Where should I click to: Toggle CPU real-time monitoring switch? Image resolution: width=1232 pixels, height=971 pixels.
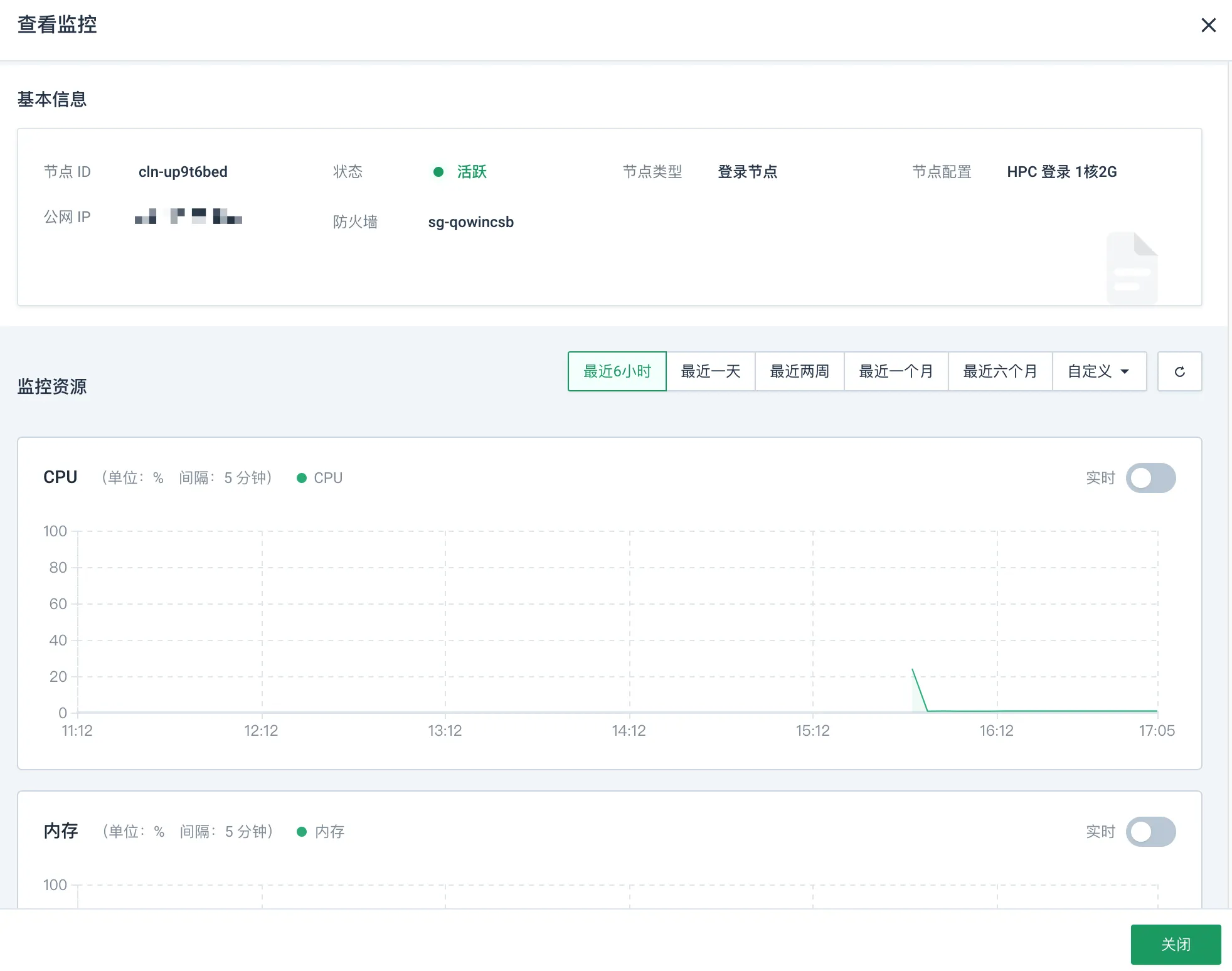click(1151, 478)
